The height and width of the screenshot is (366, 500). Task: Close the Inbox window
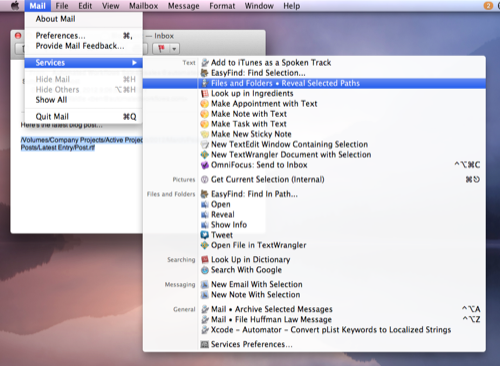coord(18,36)
